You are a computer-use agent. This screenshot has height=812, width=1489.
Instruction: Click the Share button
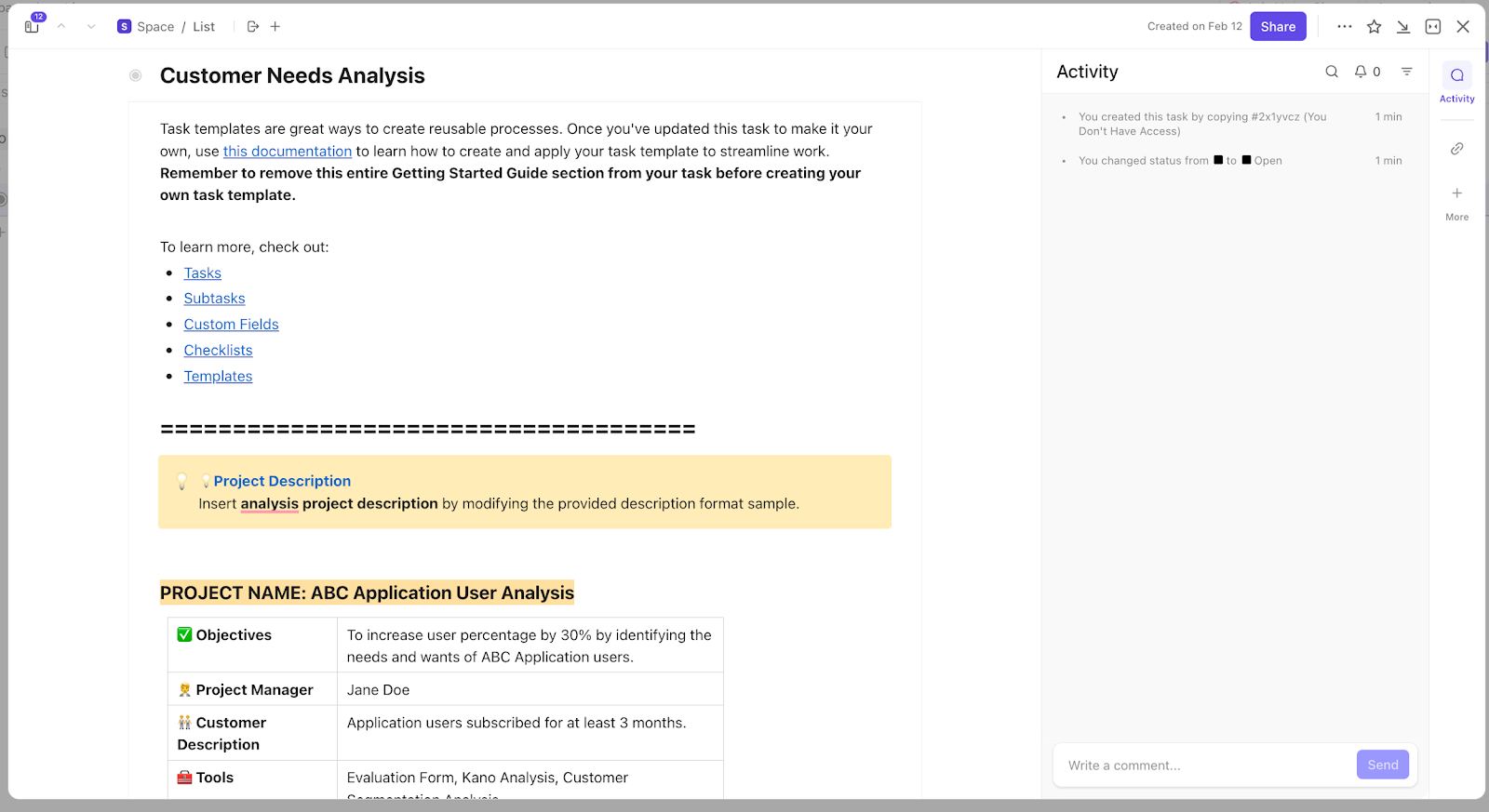(1278, 27)
